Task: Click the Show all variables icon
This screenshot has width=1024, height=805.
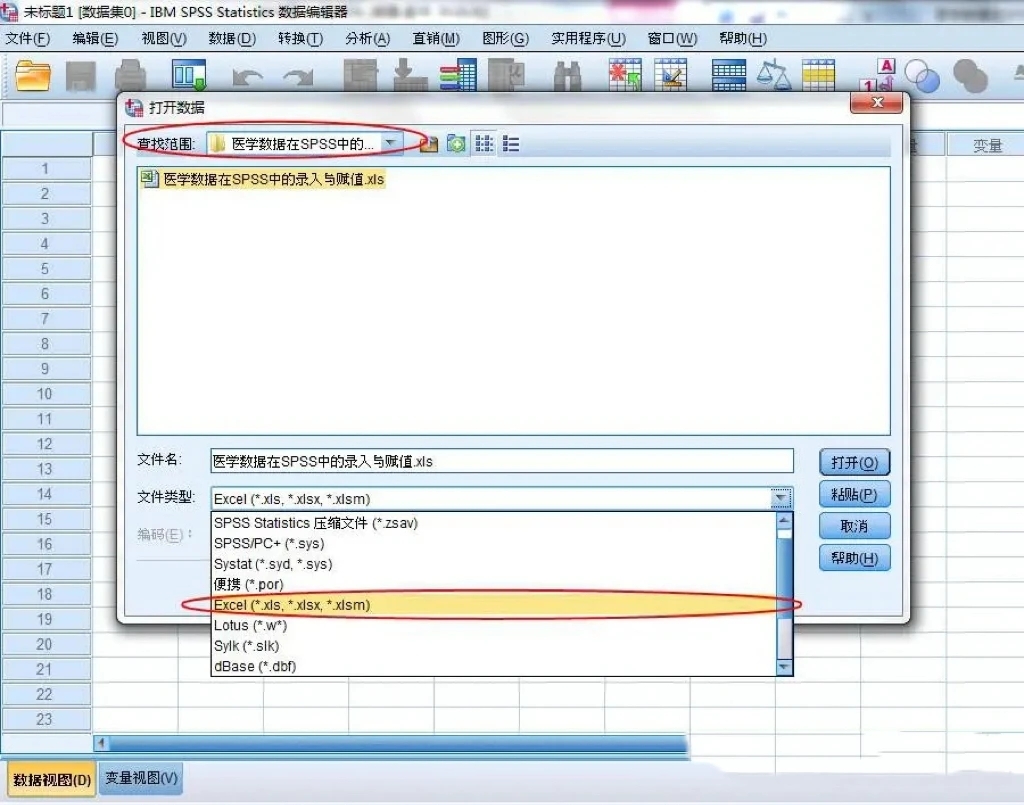Action: click(x=970, y=76)
